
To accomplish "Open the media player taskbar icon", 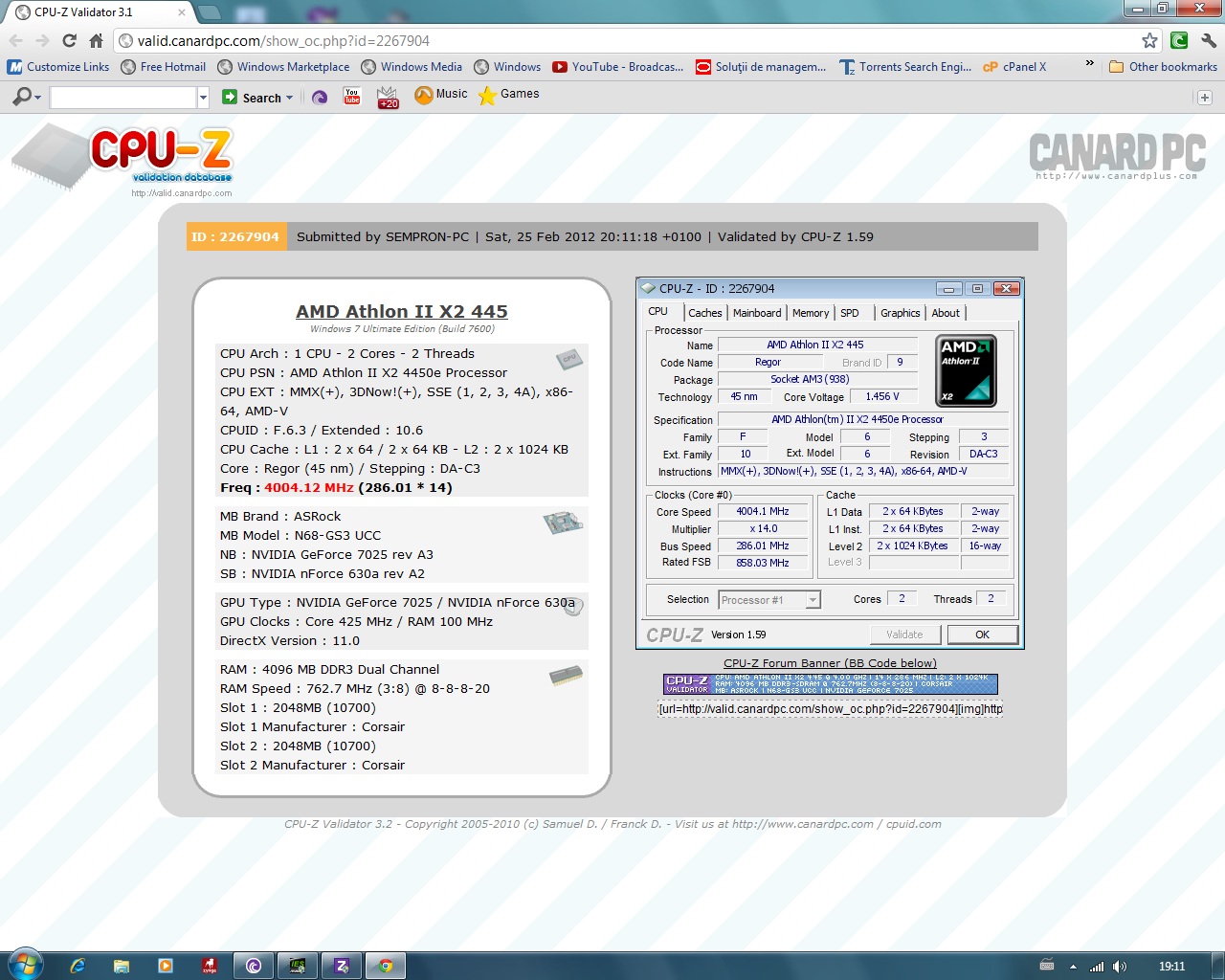I will tap(166, 966).
